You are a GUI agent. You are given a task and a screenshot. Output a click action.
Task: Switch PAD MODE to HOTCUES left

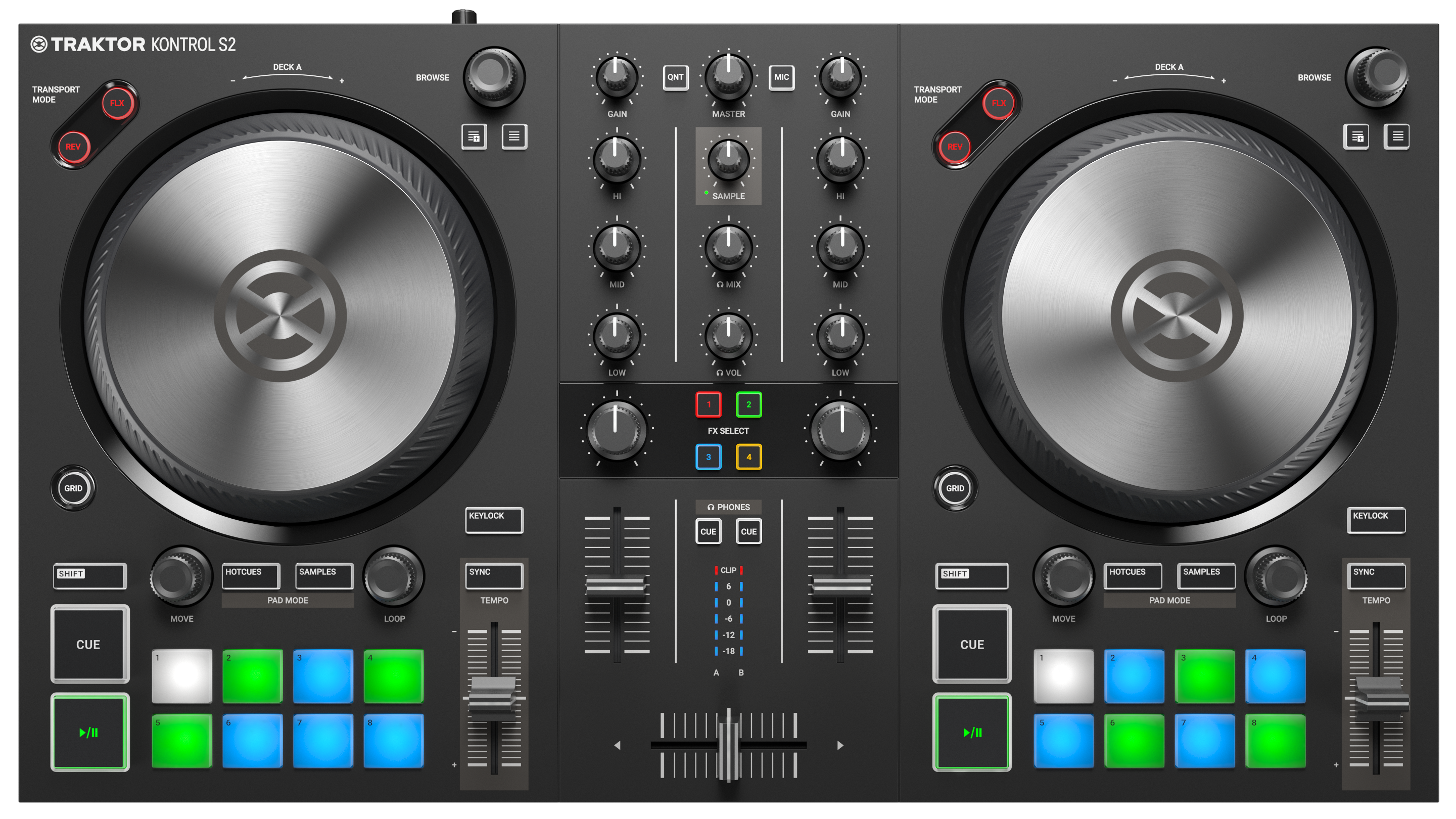pyautogui.click(x=247, y=571)
